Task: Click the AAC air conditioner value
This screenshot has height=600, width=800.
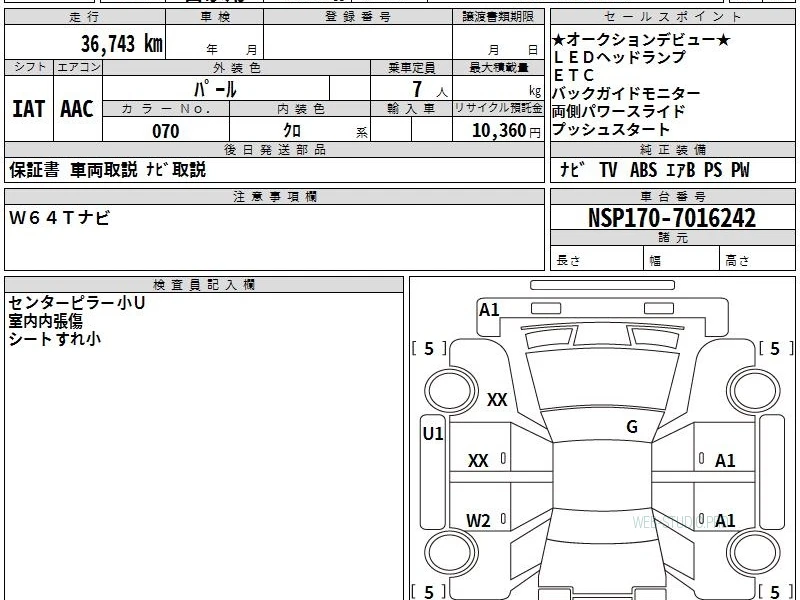Action: (x=77, y=109)
